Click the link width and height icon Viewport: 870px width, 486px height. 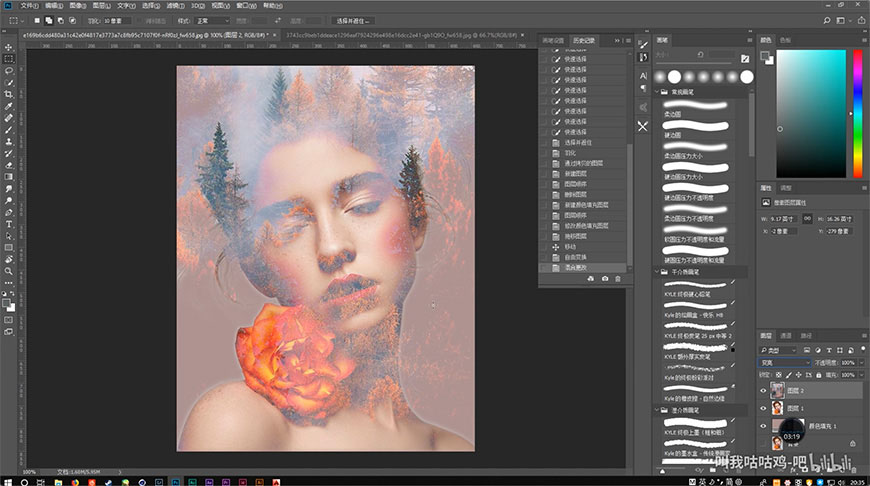805,219
